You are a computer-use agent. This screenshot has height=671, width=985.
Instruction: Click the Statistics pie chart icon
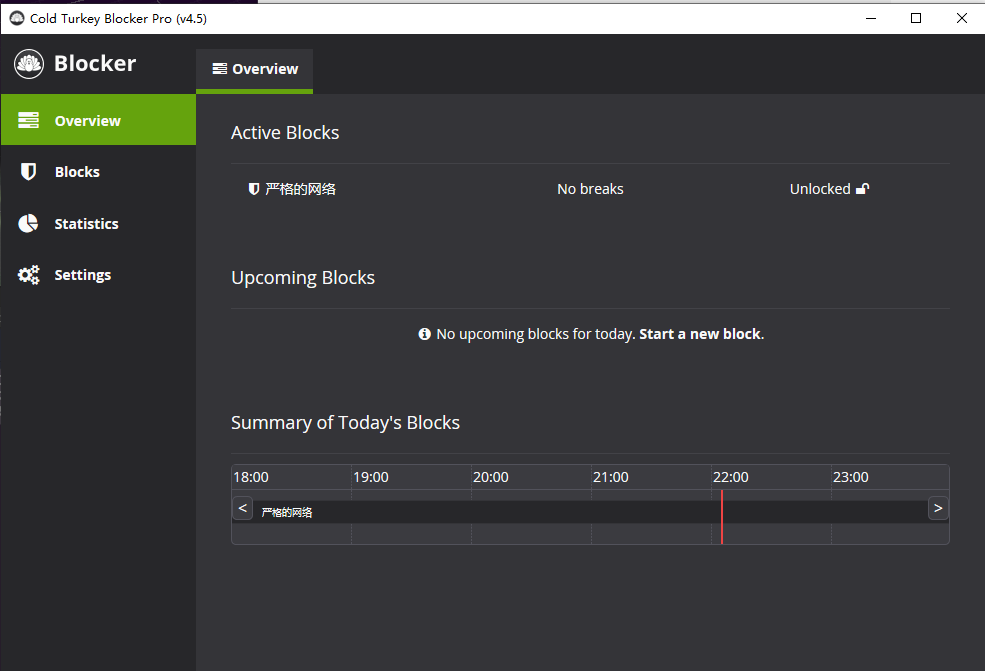coord(28,224)
